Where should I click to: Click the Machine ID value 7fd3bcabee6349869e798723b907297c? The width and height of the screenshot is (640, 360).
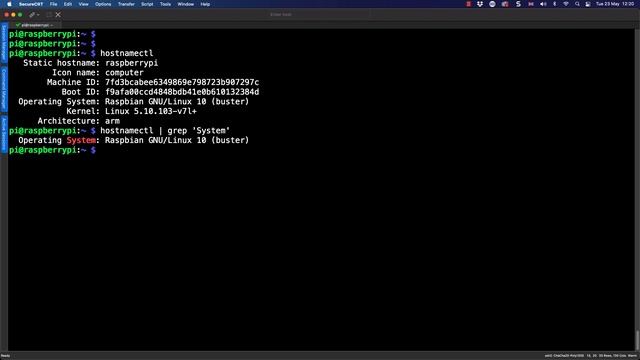pyautogui.click(x=182, y=82)
